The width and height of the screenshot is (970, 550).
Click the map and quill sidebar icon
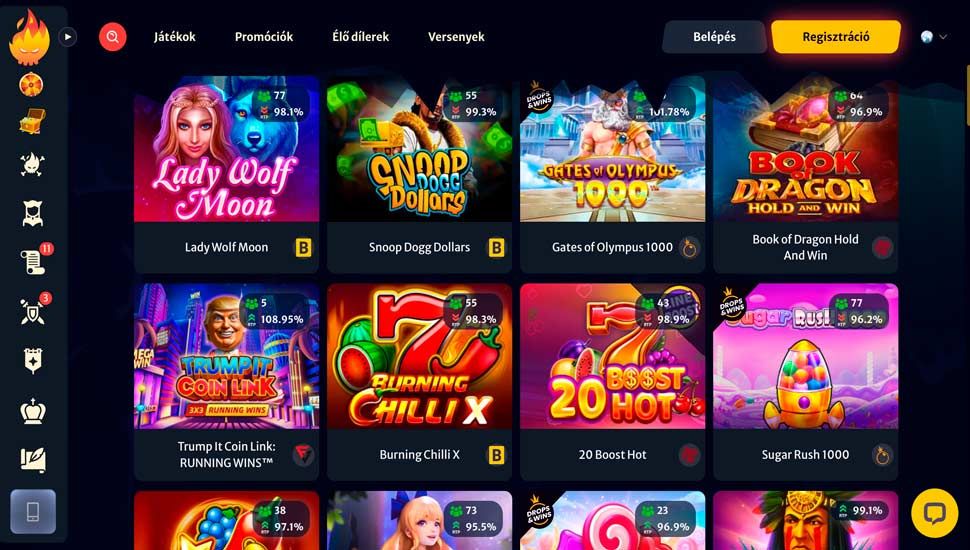pos(33,460)
